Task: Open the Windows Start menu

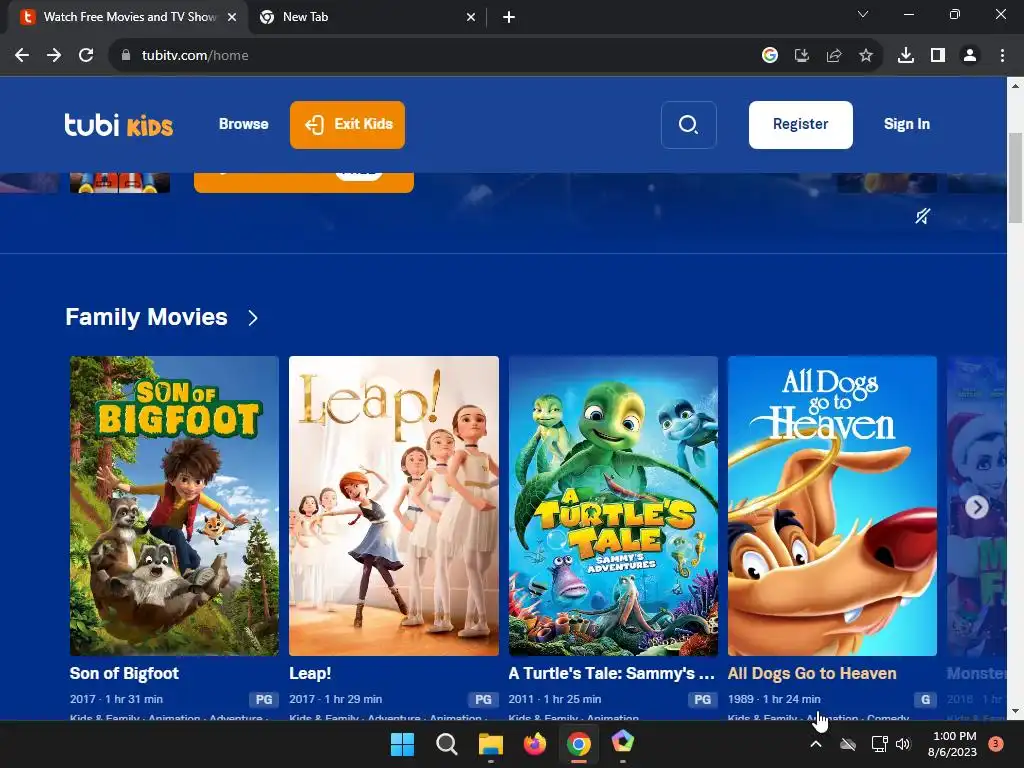Action: [402, 744]
